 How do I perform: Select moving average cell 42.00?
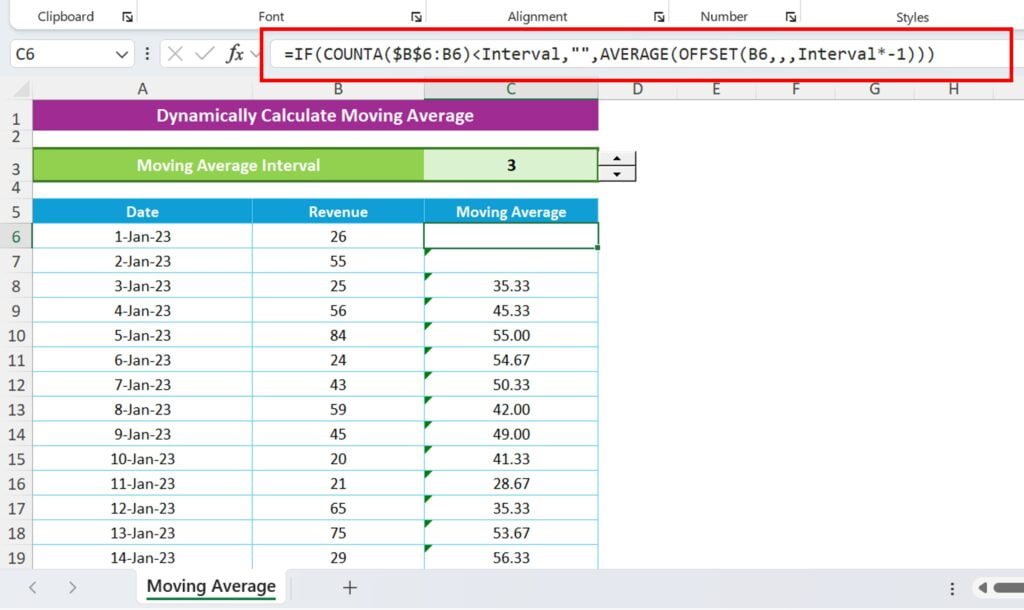click(x=511, y=409)
